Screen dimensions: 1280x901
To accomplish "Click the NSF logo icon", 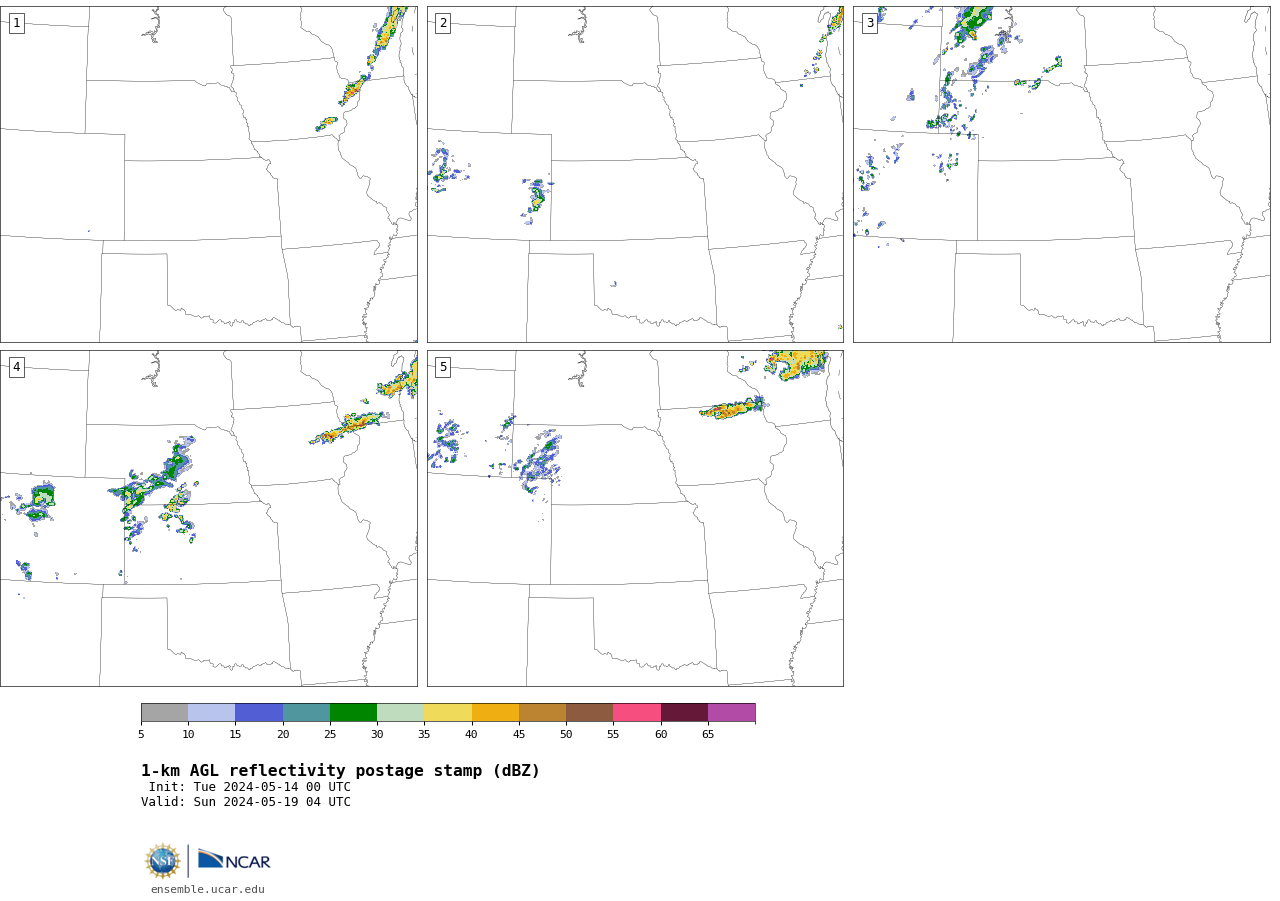I will pyautogui.click(x=163, y=861).
